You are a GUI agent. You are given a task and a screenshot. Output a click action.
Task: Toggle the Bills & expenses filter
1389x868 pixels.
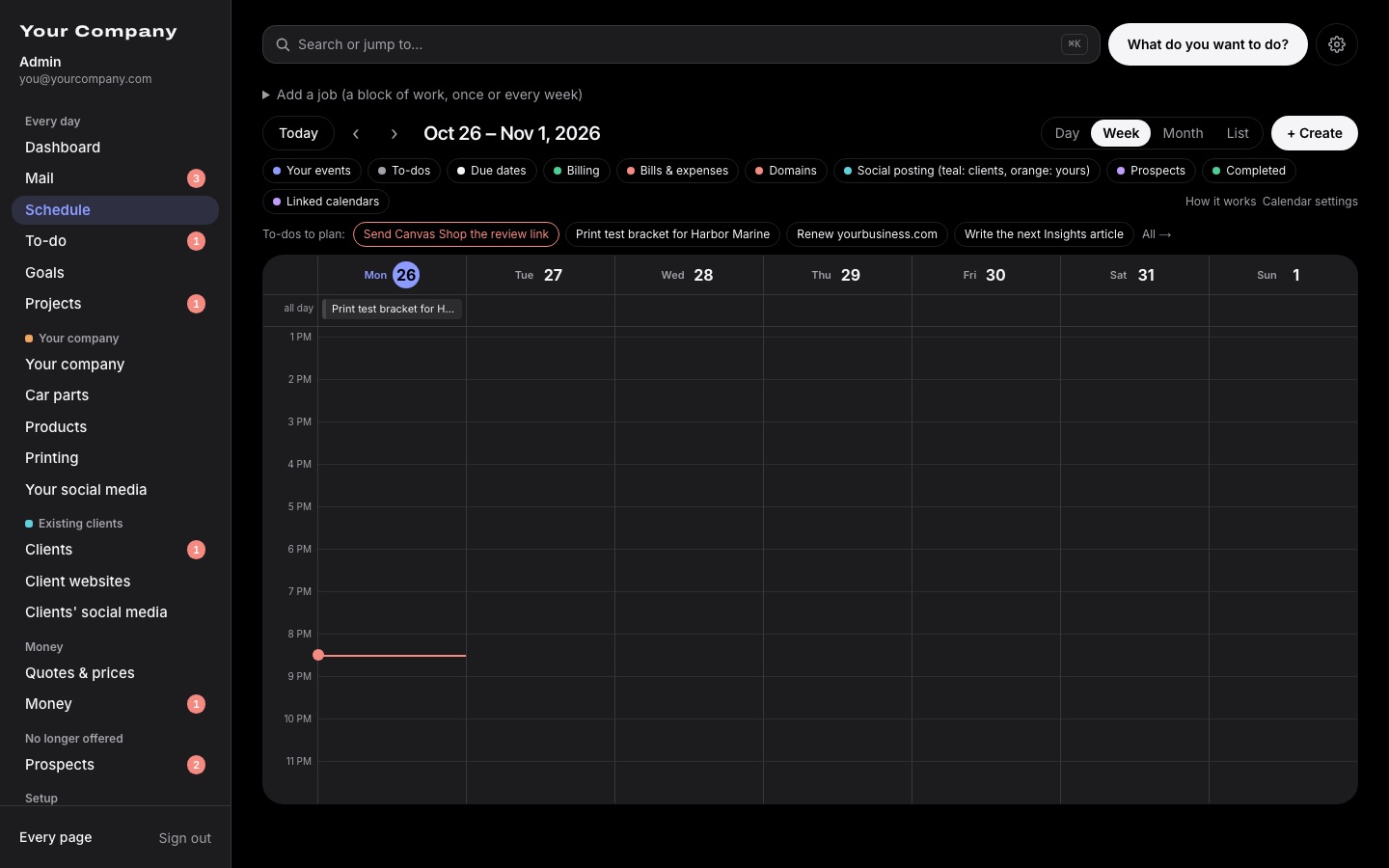[678, 171]
